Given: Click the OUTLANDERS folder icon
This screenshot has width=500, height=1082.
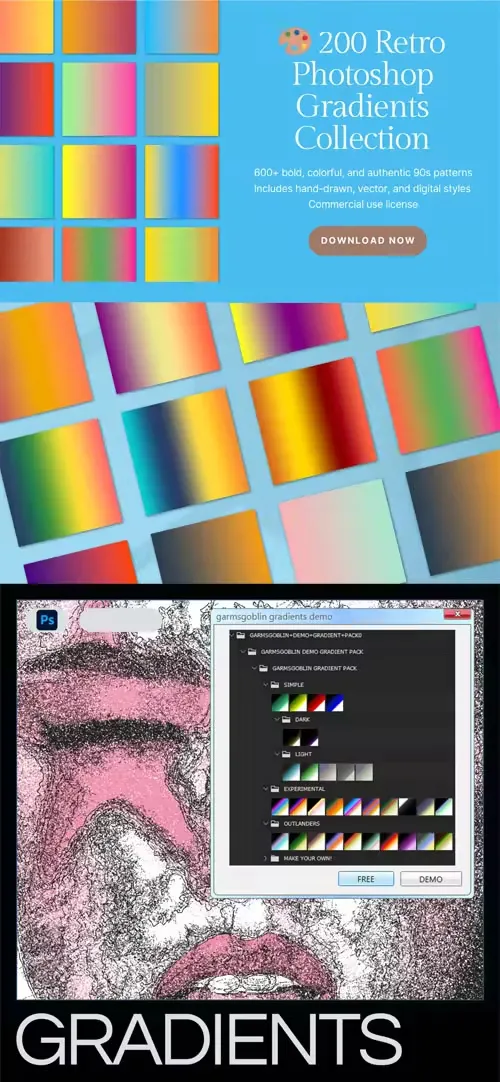Looking at the screenshot, I should pos(274,823).
